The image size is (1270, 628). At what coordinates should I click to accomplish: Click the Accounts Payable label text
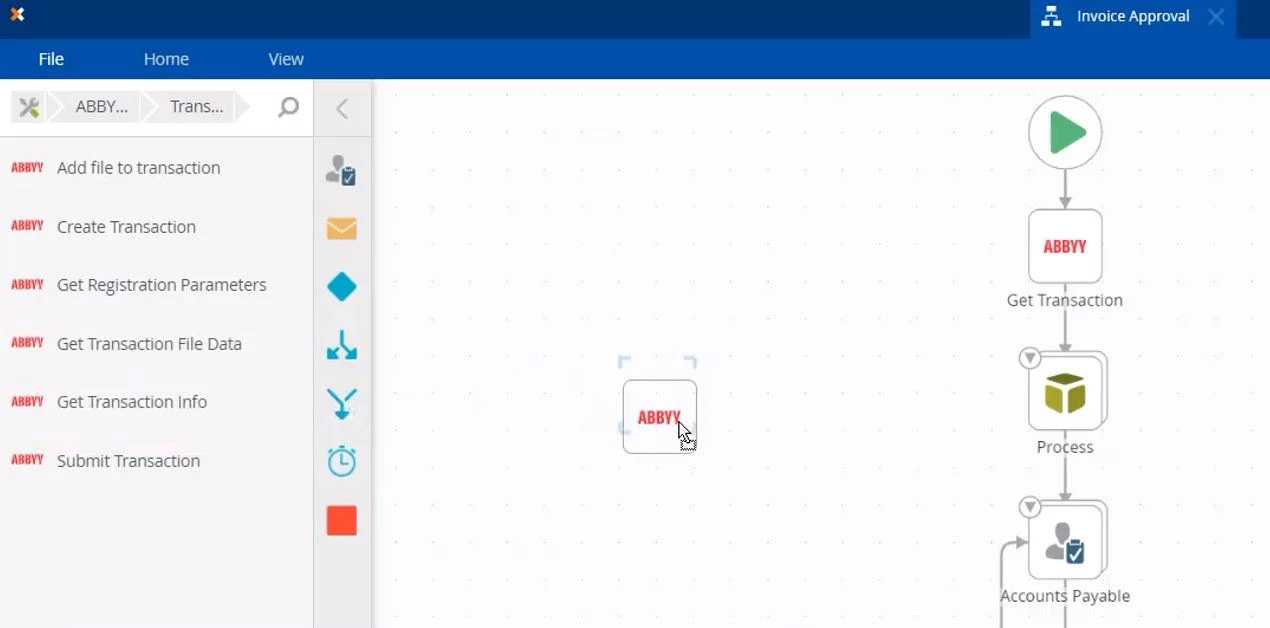click(x=1065, y=596)
